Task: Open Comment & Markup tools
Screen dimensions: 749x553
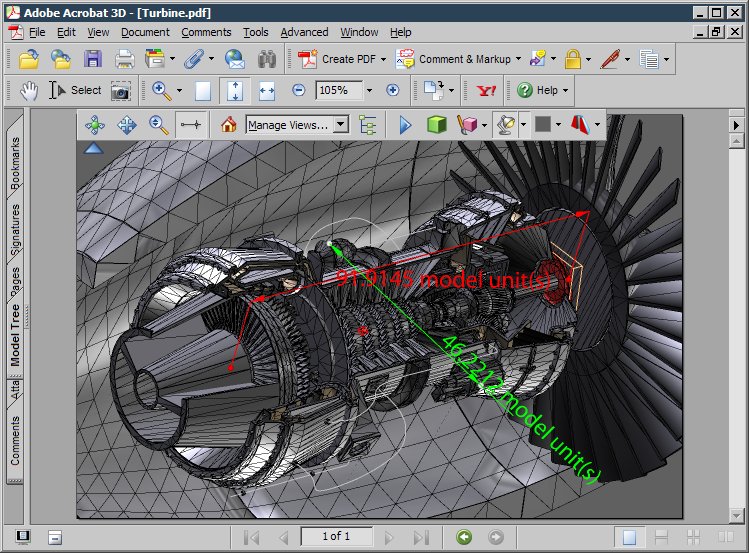Action: [x=458, y=59]
